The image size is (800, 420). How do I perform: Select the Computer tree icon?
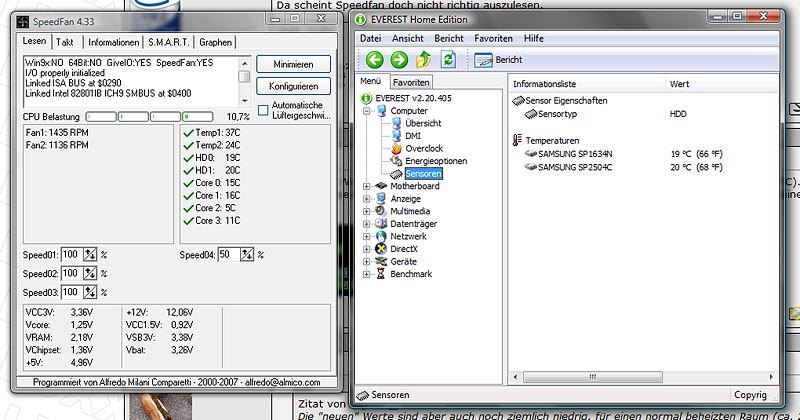[382, 111]
